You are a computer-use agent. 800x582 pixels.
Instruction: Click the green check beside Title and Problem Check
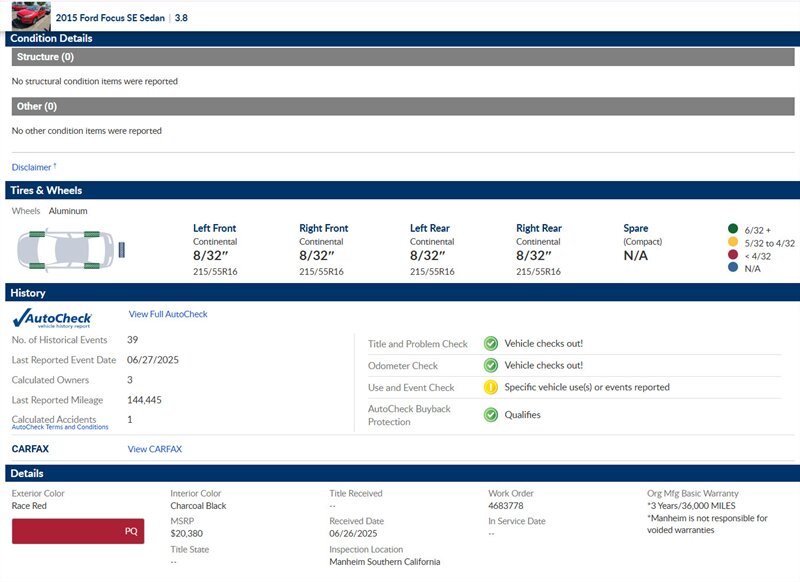click(491, 343)
